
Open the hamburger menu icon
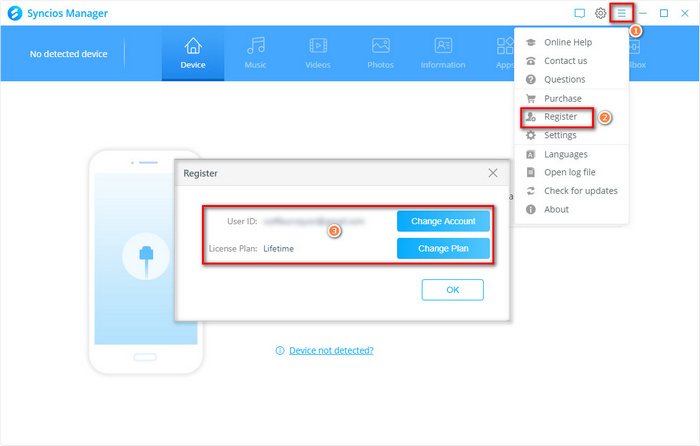621,13
